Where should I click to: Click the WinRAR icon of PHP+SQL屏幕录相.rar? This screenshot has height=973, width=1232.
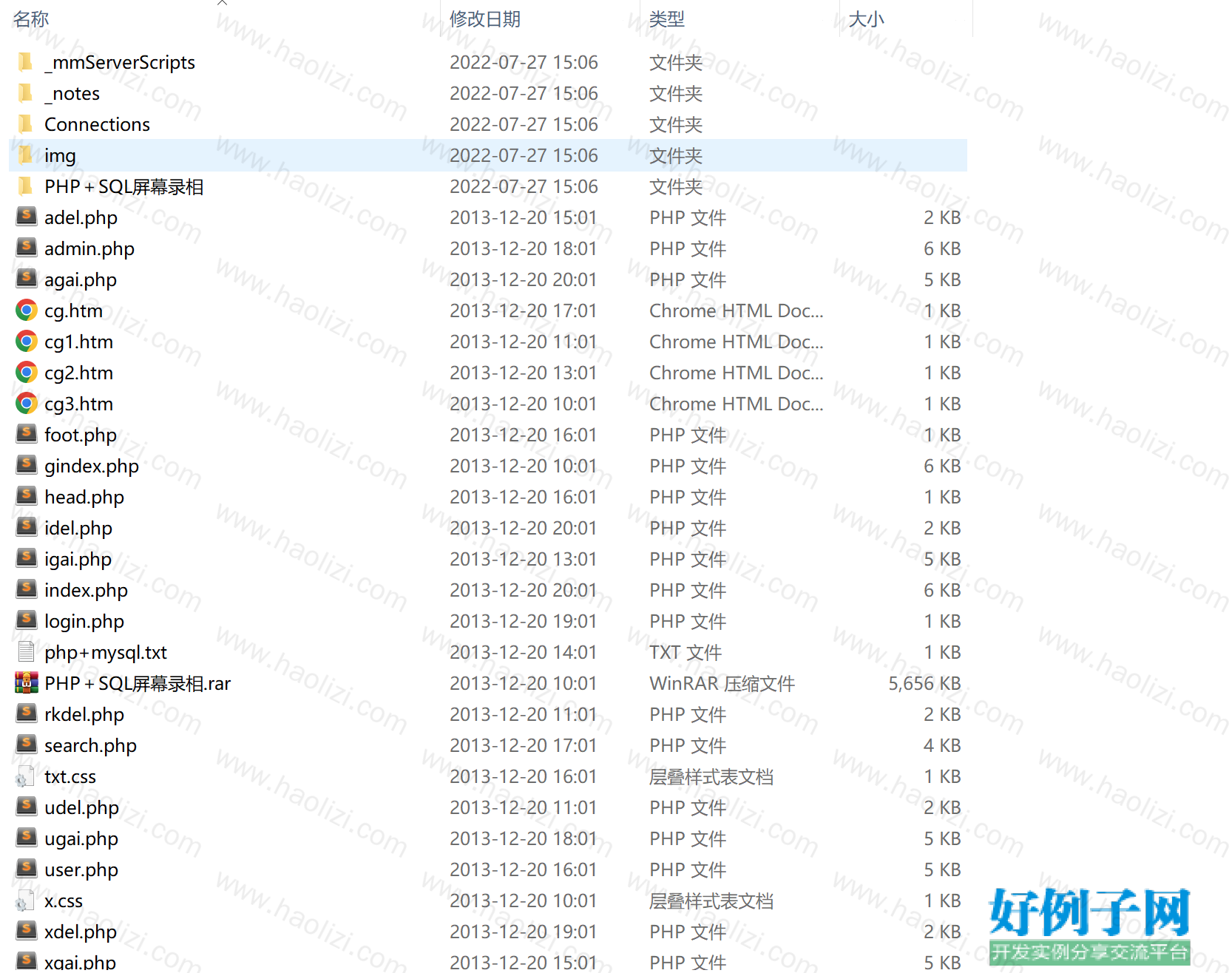[x=27, y=682]
